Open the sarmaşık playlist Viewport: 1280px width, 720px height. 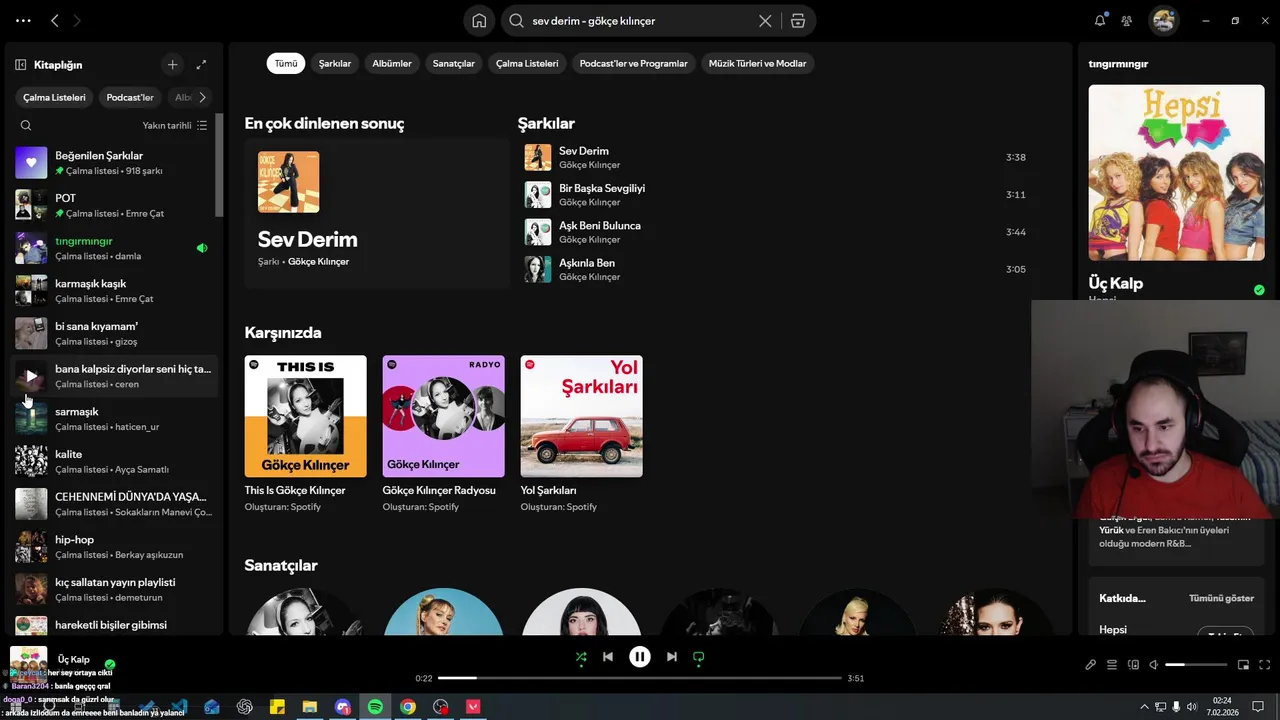point(114,419)
